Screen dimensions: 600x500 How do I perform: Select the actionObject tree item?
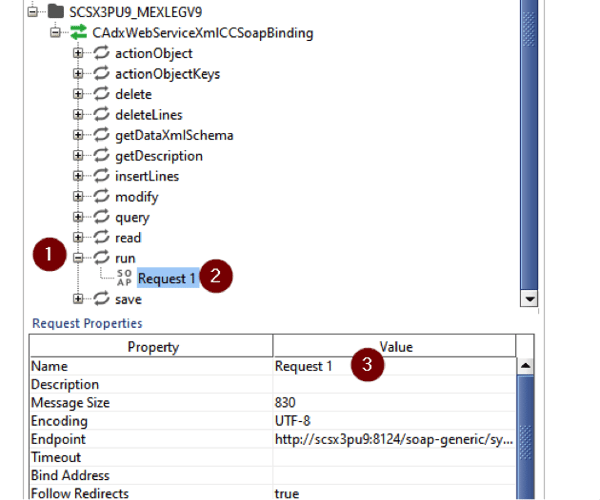pyautogui.click(x=154, y=54)
